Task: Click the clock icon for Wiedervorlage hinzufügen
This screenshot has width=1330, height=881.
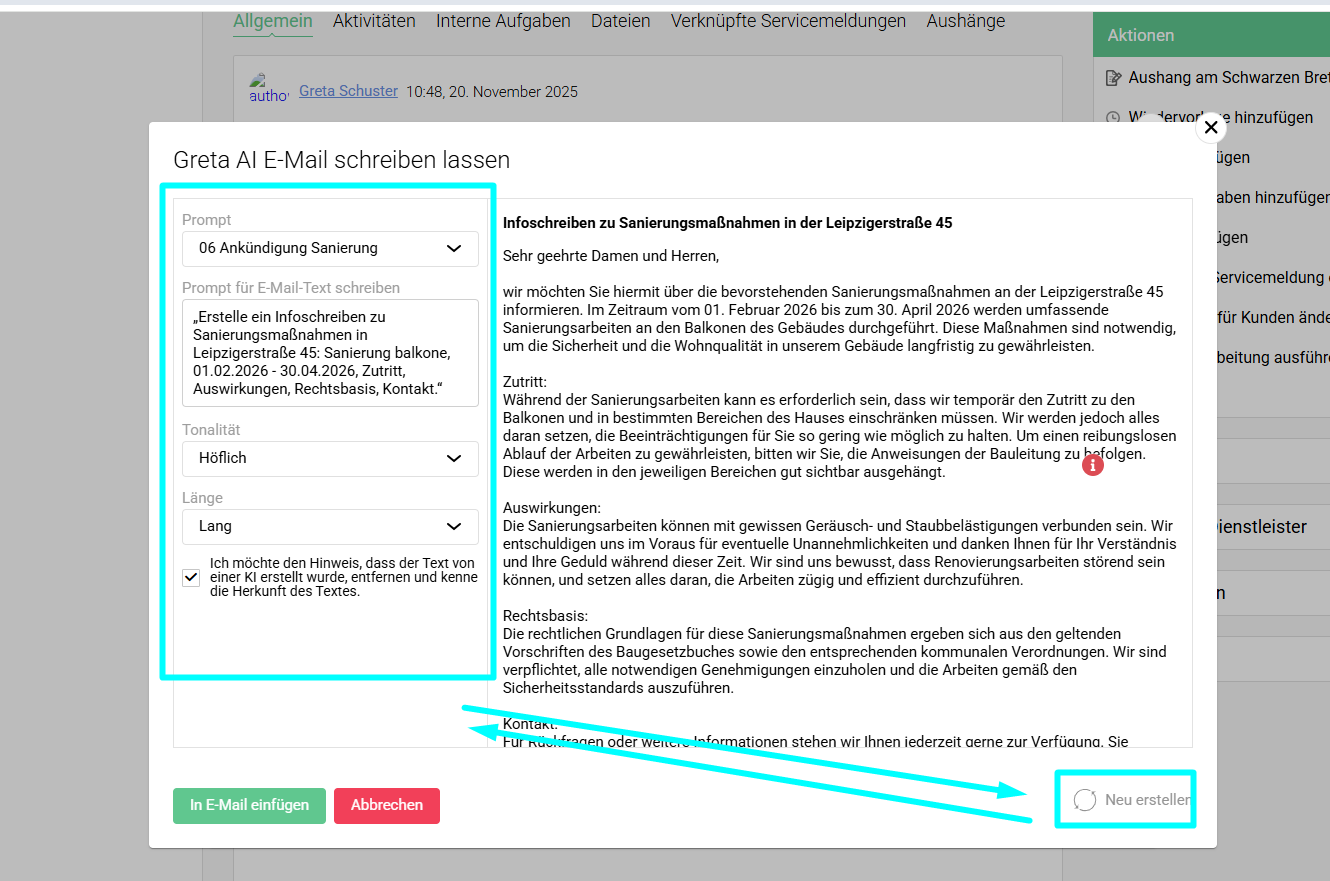Action: (x=1114, y=118)
